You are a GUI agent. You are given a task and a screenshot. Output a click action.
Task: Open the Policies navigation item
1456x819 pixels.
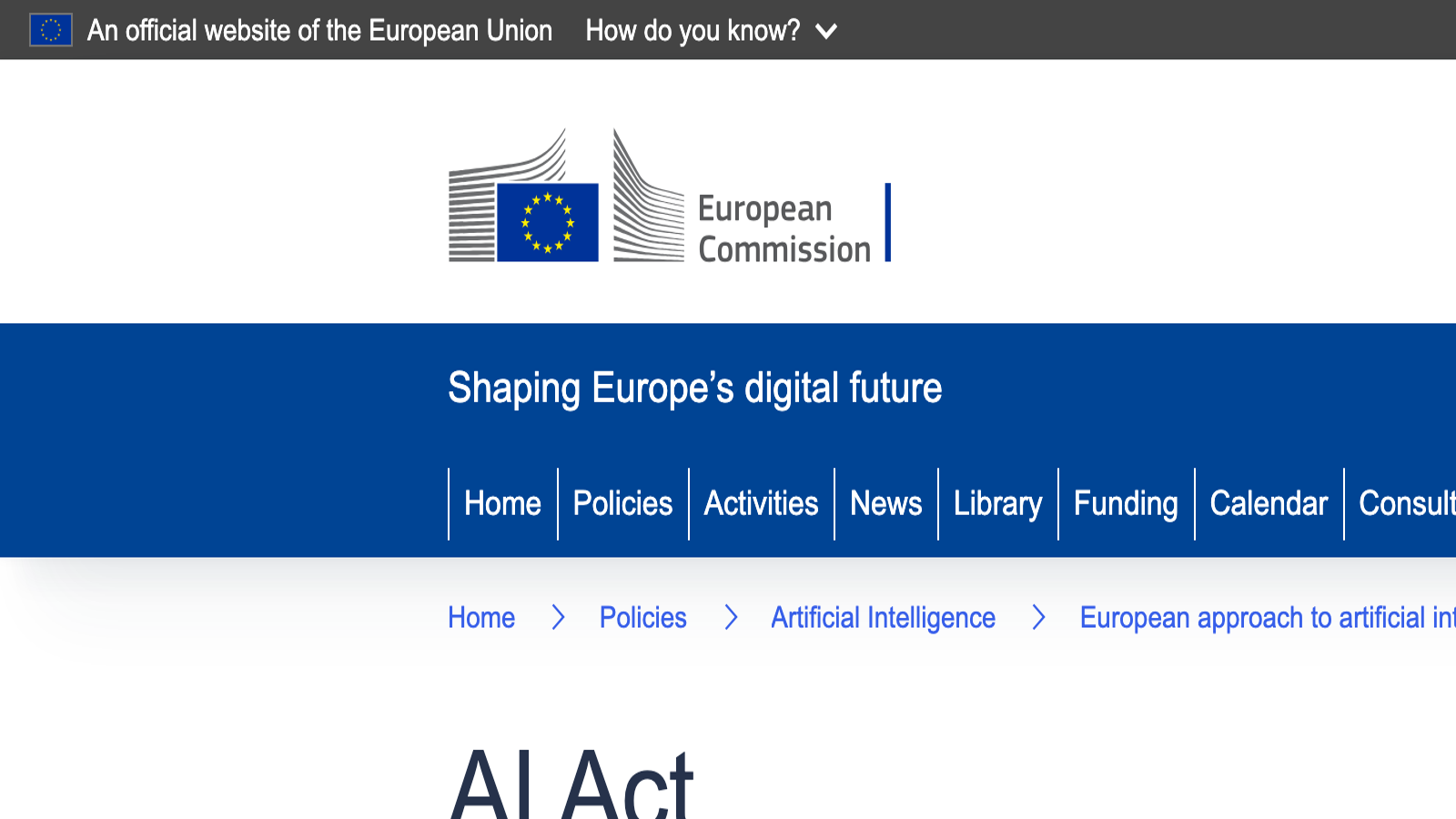coord(622,503)
